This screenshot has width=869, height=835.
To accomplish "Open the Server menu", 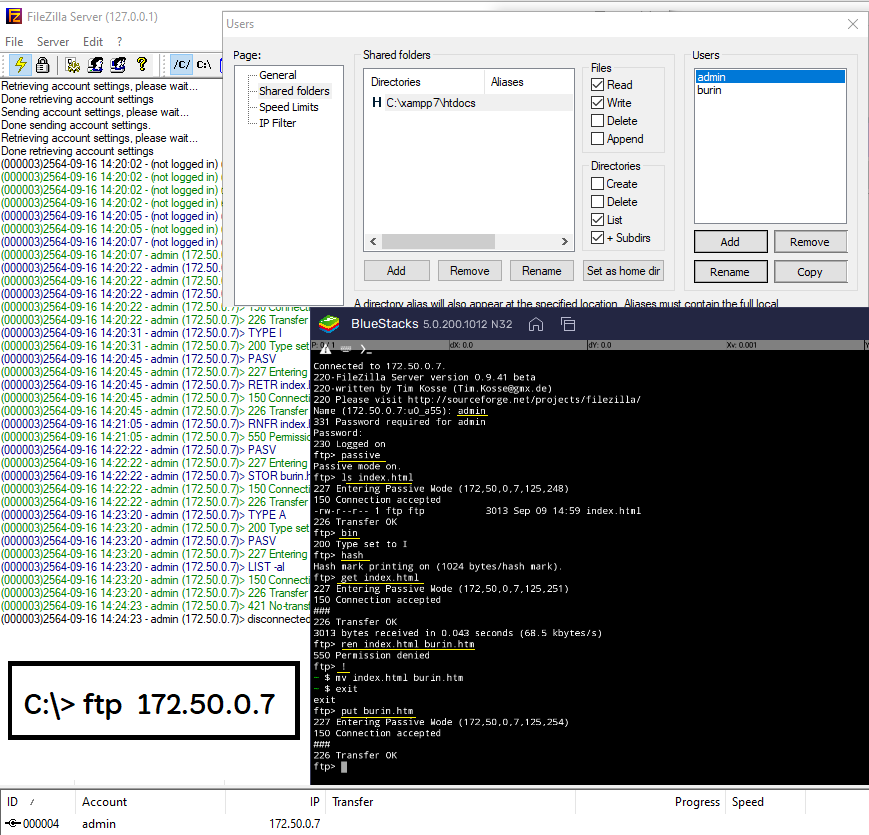I will click(x=53, y=42).
